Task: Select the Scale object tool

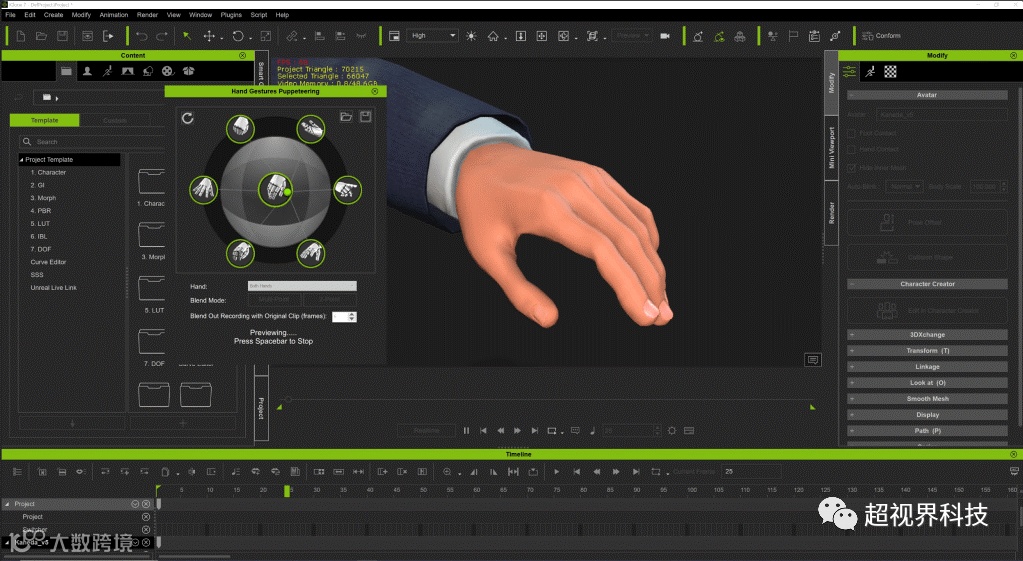Action: (266, 36)
